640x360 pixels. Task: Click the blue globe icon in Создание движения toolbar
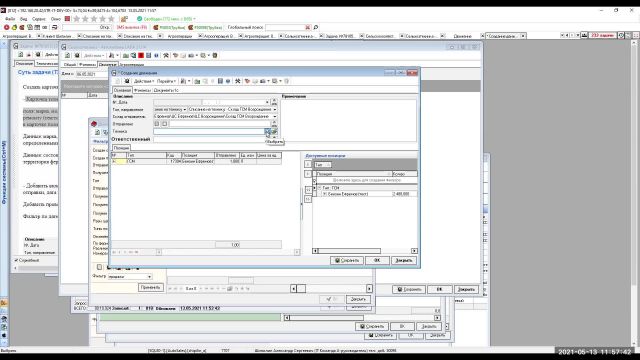pyautogui.click(x=228, y=81)
